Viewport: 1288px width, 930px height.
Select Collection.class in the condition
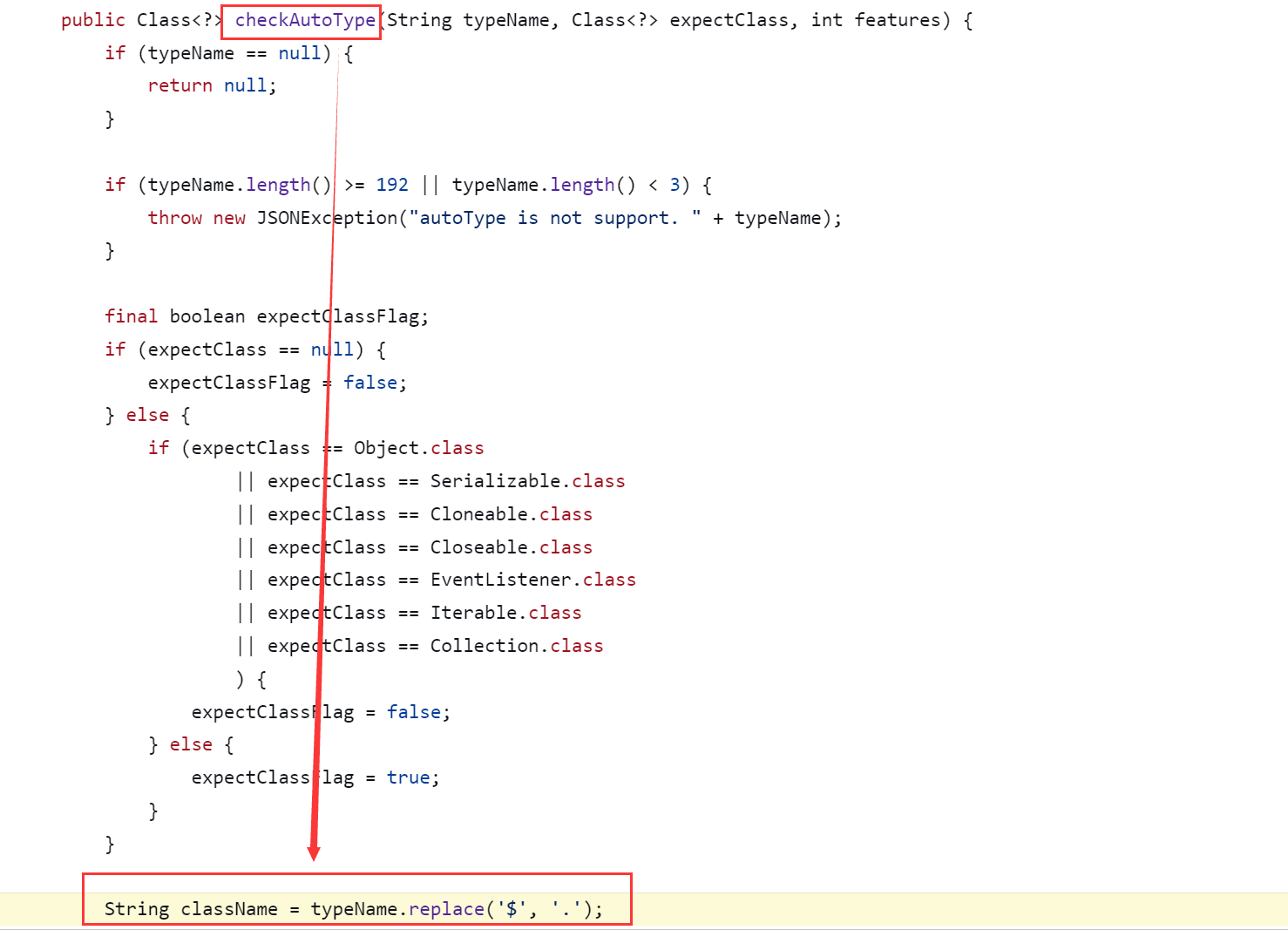pos(516,646)
